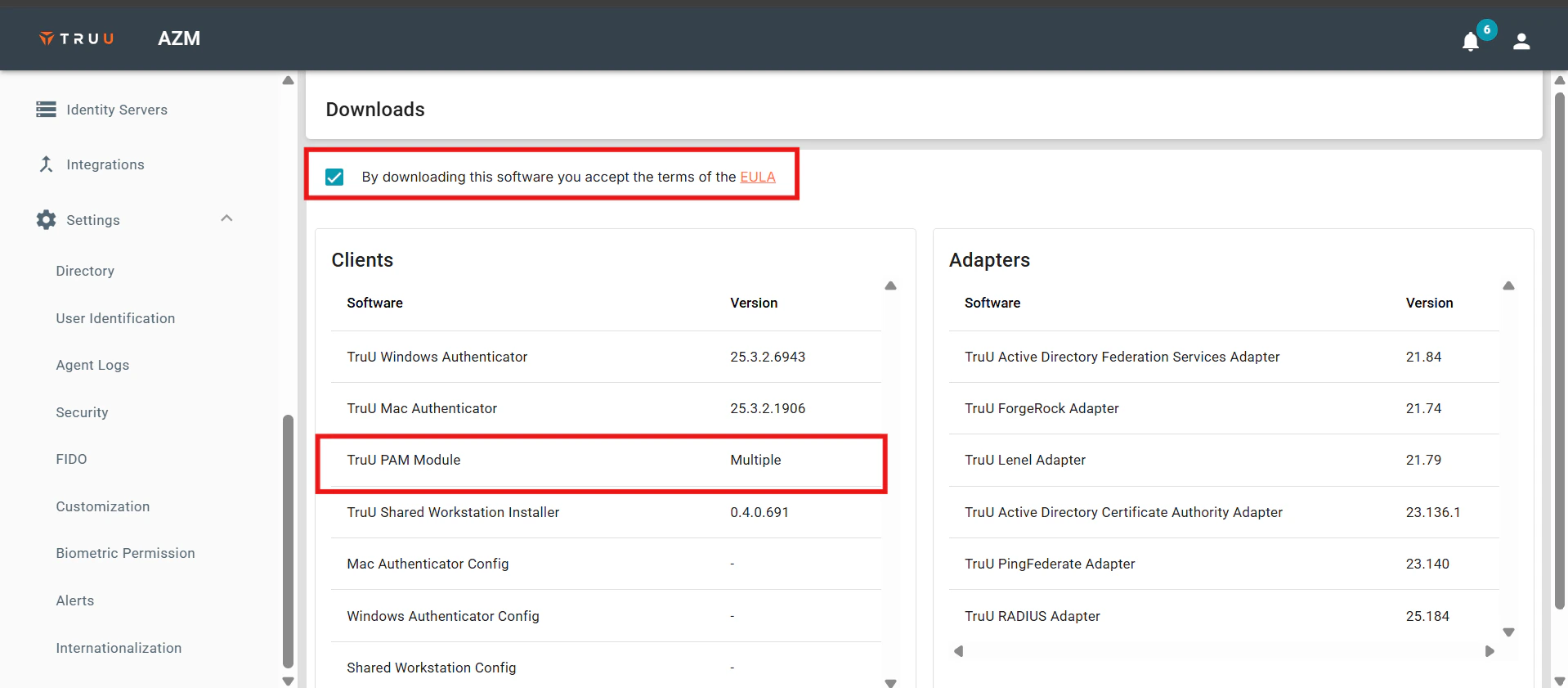Click Adapters horizontal scroll left arrow

tap(959, 651)
